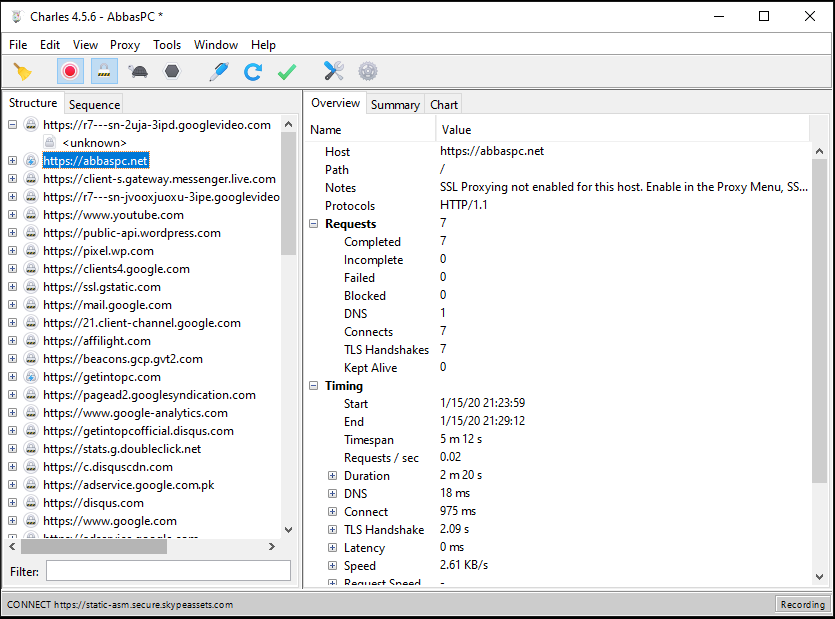Select https://www.google.com host
835x619 pixels.
point(110,521)
